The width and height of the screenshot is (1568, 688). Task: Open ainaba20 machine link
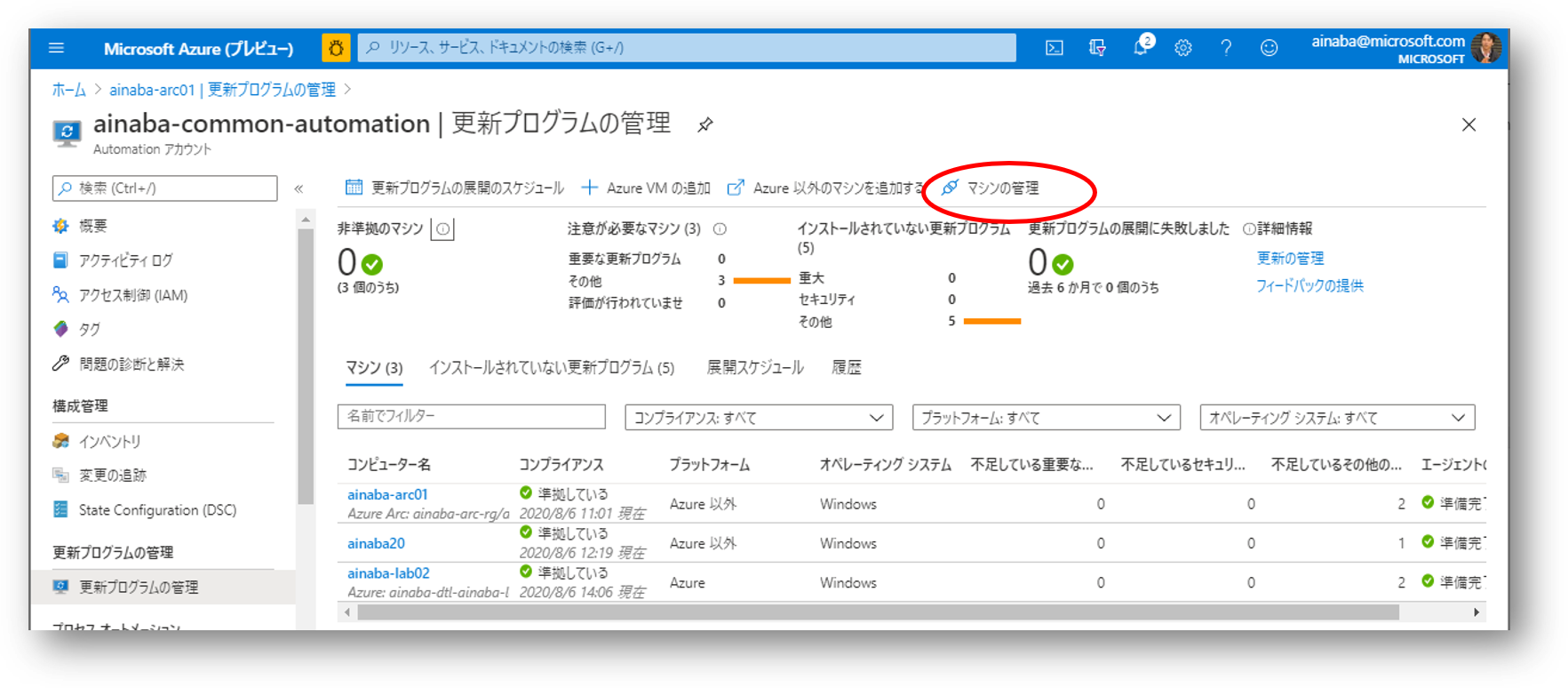pyautogui.click(x=376, y=544)
